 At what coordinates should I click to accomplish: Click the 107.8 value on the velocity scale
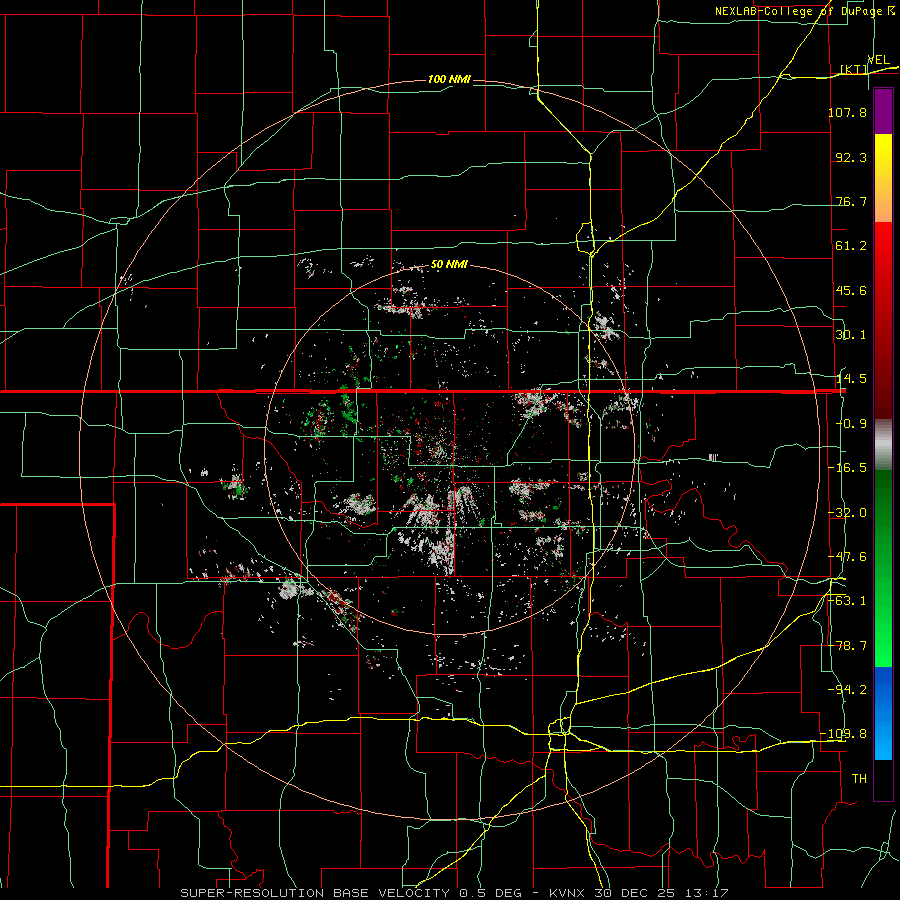(x=847, y=112)
